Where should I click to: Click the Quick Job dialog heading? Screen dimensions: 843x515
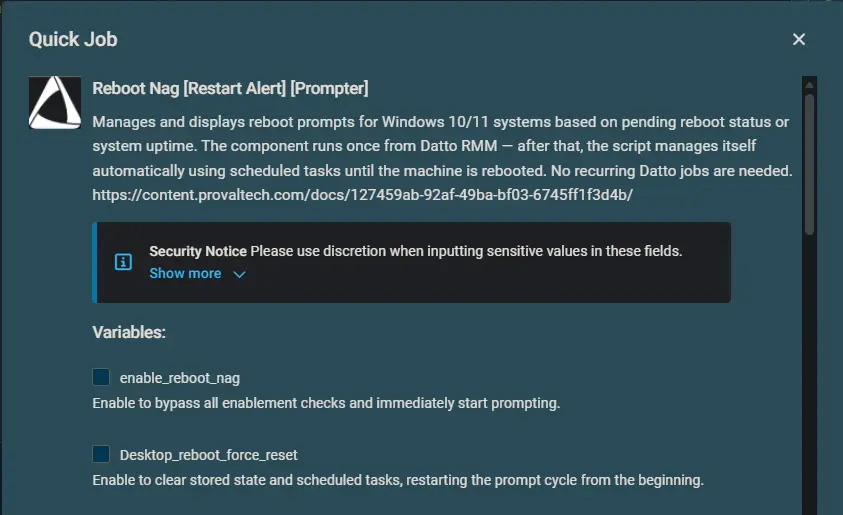(x=73, y=39)
